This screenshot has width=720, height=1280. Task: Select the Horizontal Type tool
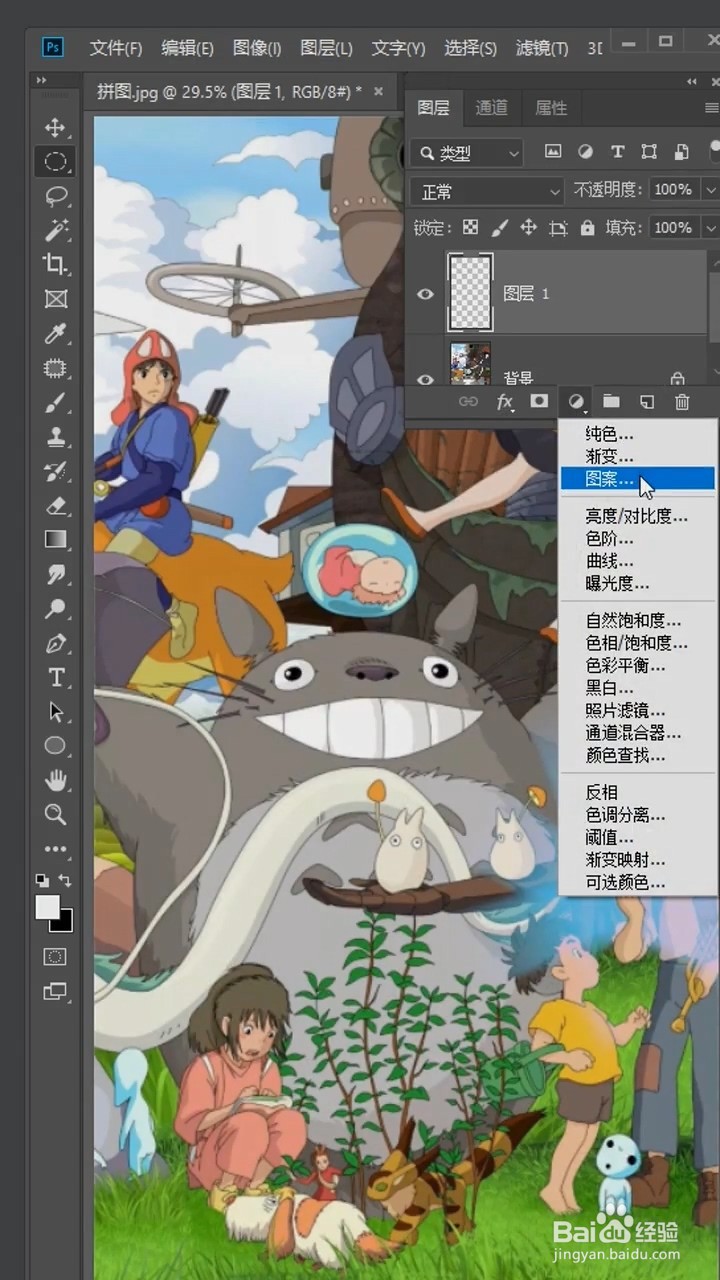pyautogui.click(x=55, y=678)
